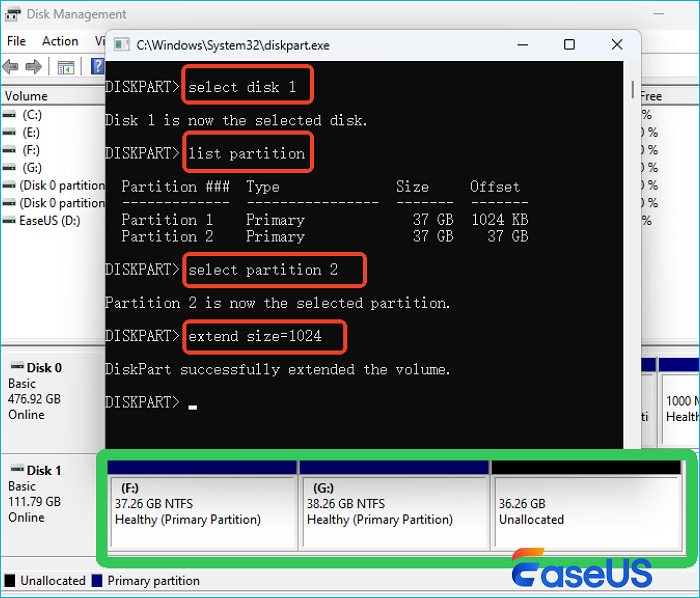
Task: Select the 36.26 GB Unallocated block
Action: [x=586, y=504]
